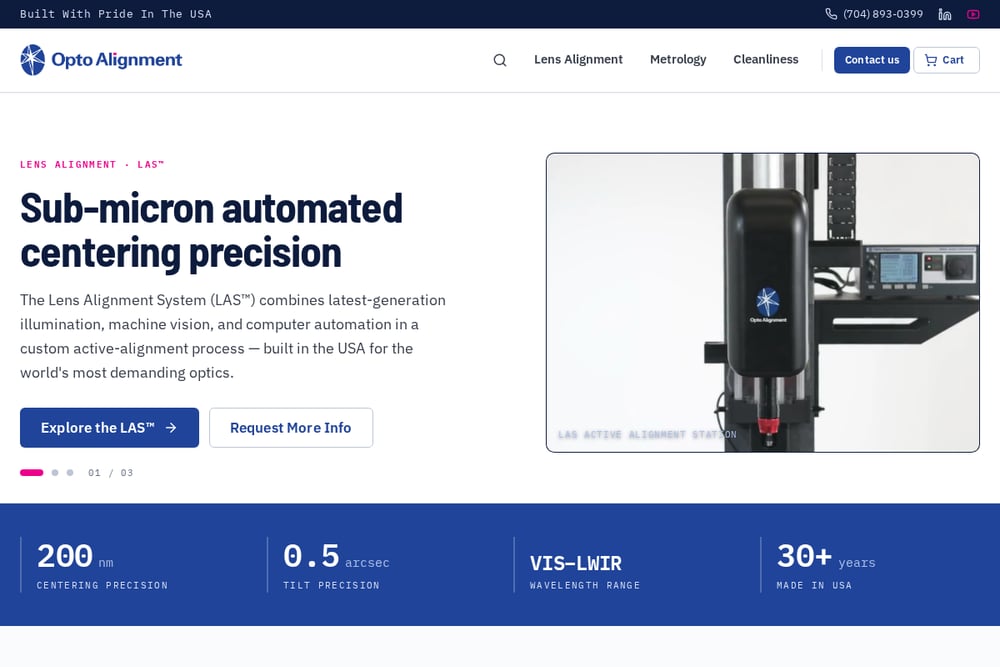Click the Opto Alignment wordmark
1000x667 pixels.
click(117, 60)
